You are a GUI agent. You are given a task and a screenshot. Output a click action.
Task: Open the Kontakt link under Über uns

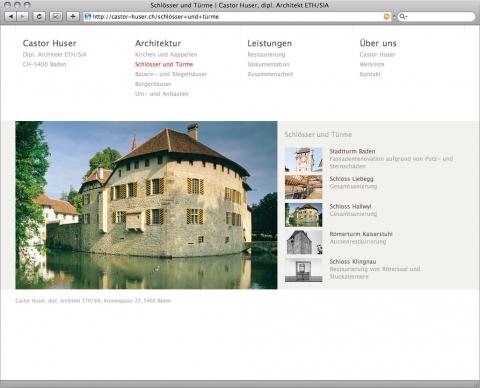point(370,74)
